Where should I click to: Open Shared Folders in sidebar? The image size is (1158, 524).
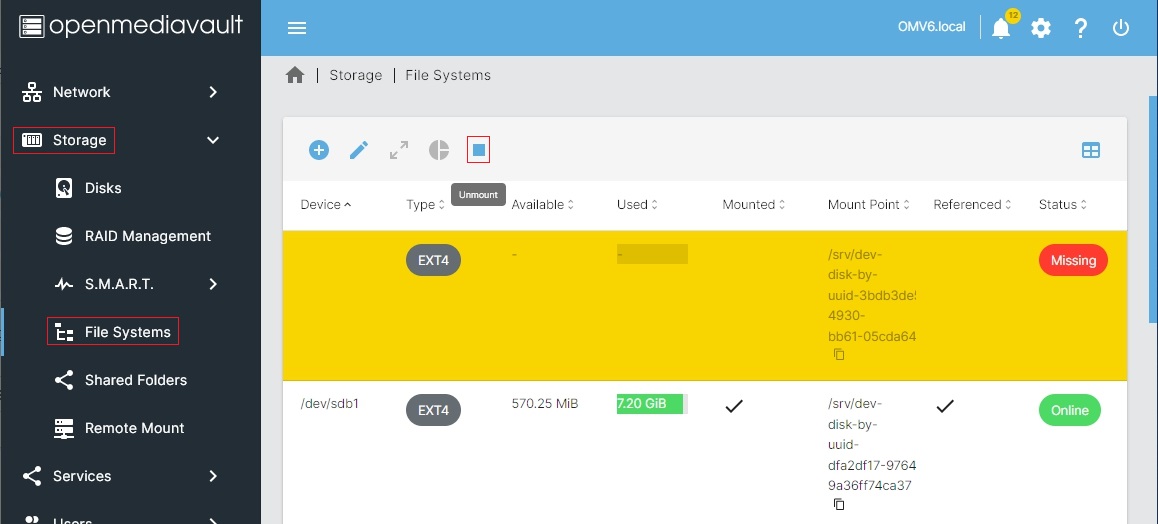coord(135,380)
